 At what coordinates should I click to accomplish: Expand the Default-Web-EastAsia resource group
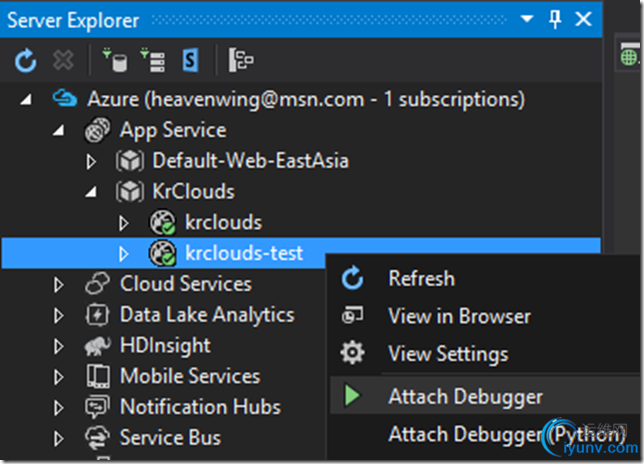click(x=91, y=161)
